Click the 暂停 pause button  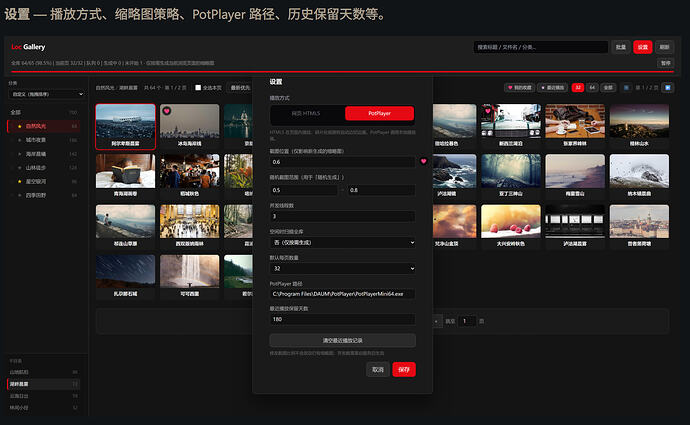click(666, 63)
